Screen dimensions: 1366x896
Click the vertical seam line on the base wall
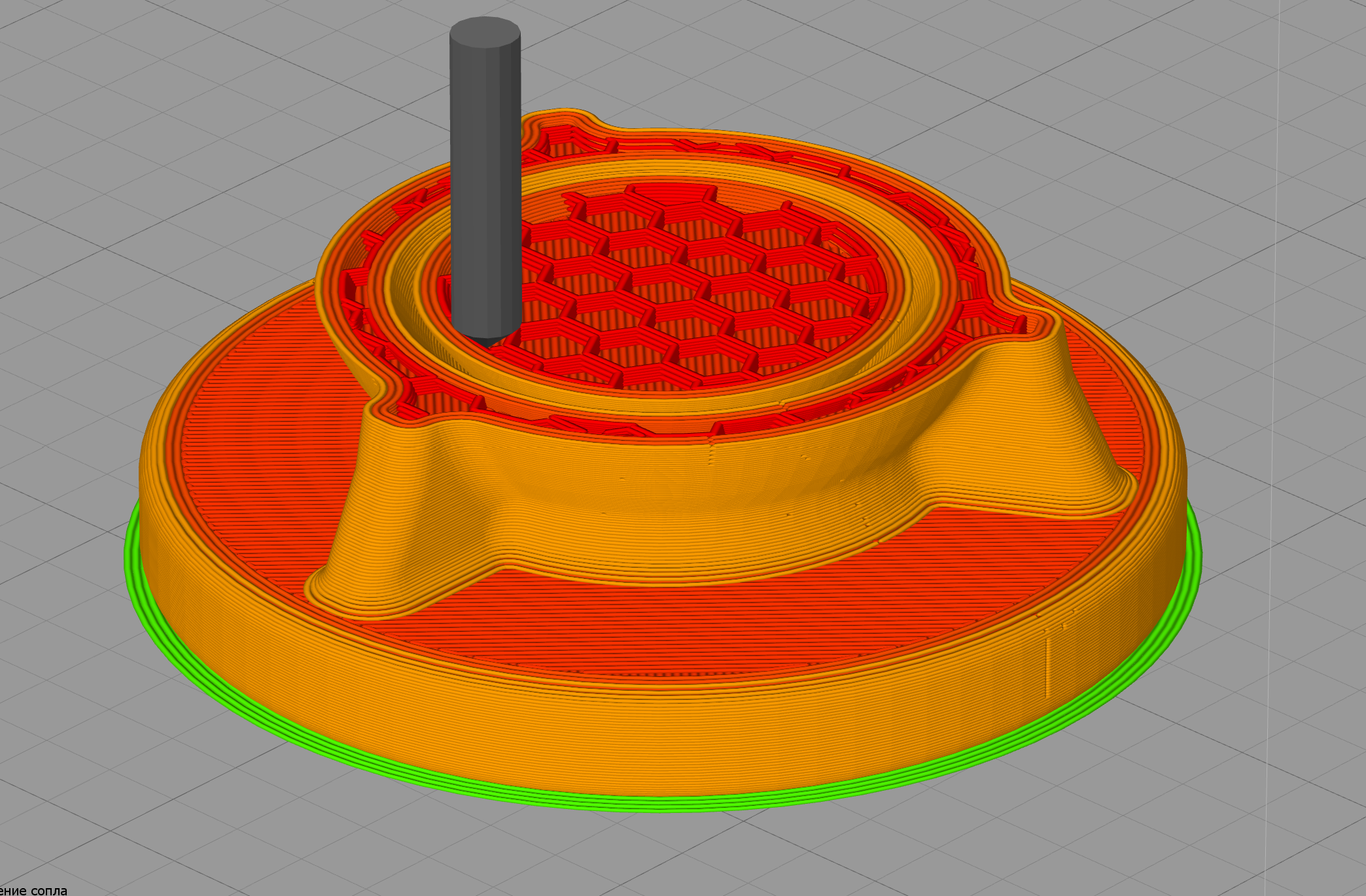pos(1047,667)
